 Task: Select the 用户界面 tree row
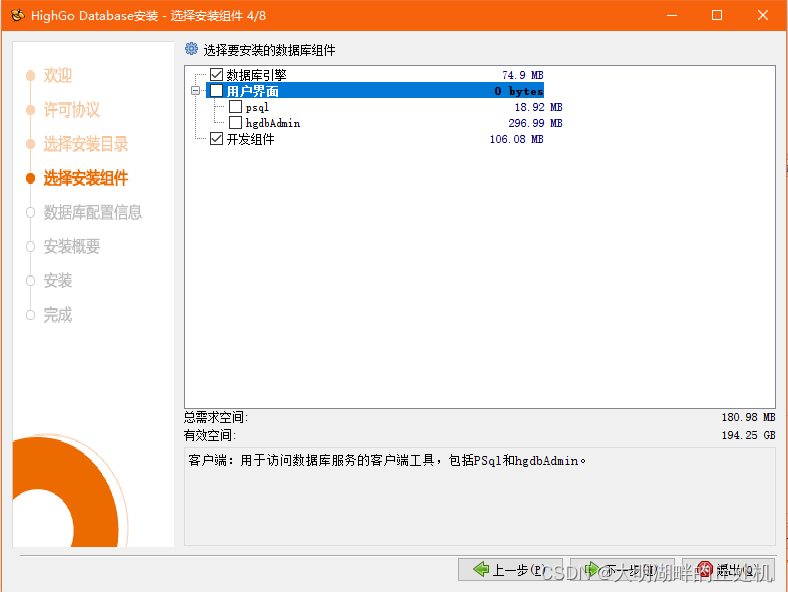coord(375,91)
